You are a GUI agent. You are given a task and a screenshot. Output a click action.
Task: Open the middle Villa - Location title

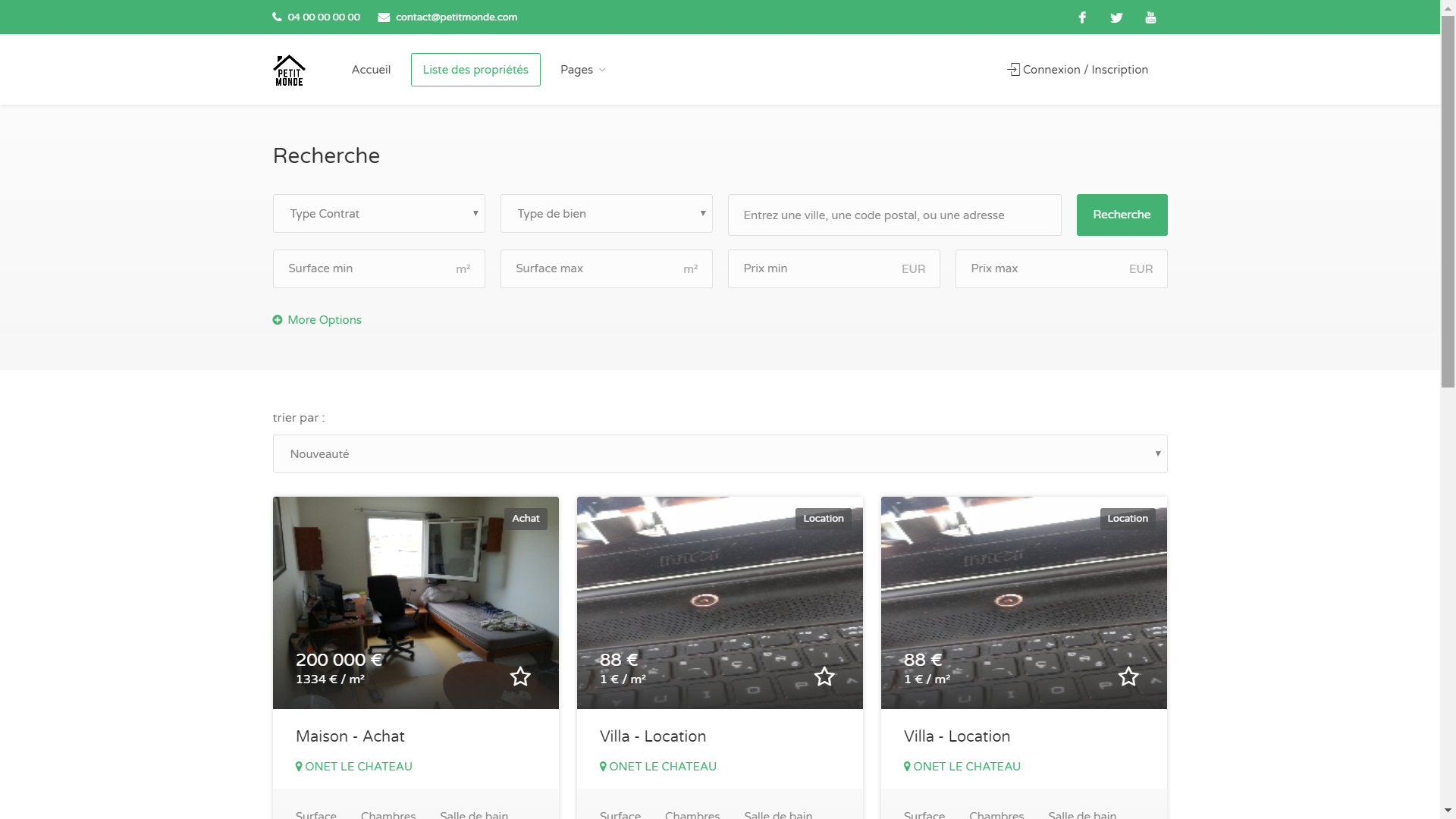coord(653,736)
